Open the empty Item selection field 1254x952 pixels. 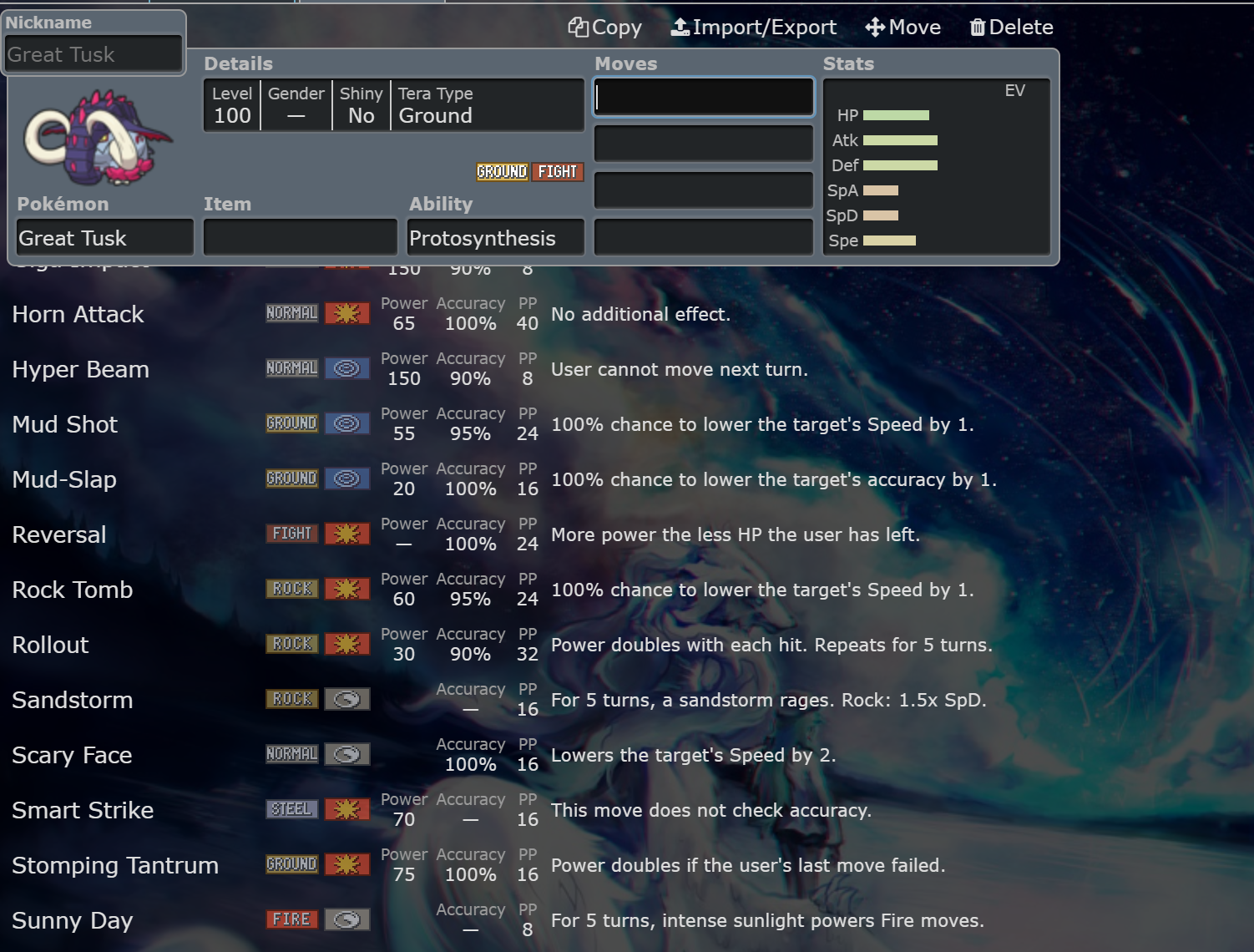point(300,238)
